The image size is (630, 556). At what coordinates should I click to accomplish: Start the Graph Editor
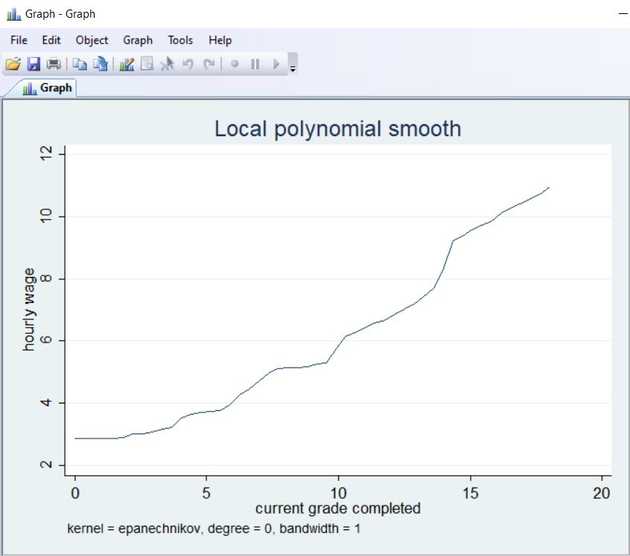pyautogui.click(x=127, y=64)
